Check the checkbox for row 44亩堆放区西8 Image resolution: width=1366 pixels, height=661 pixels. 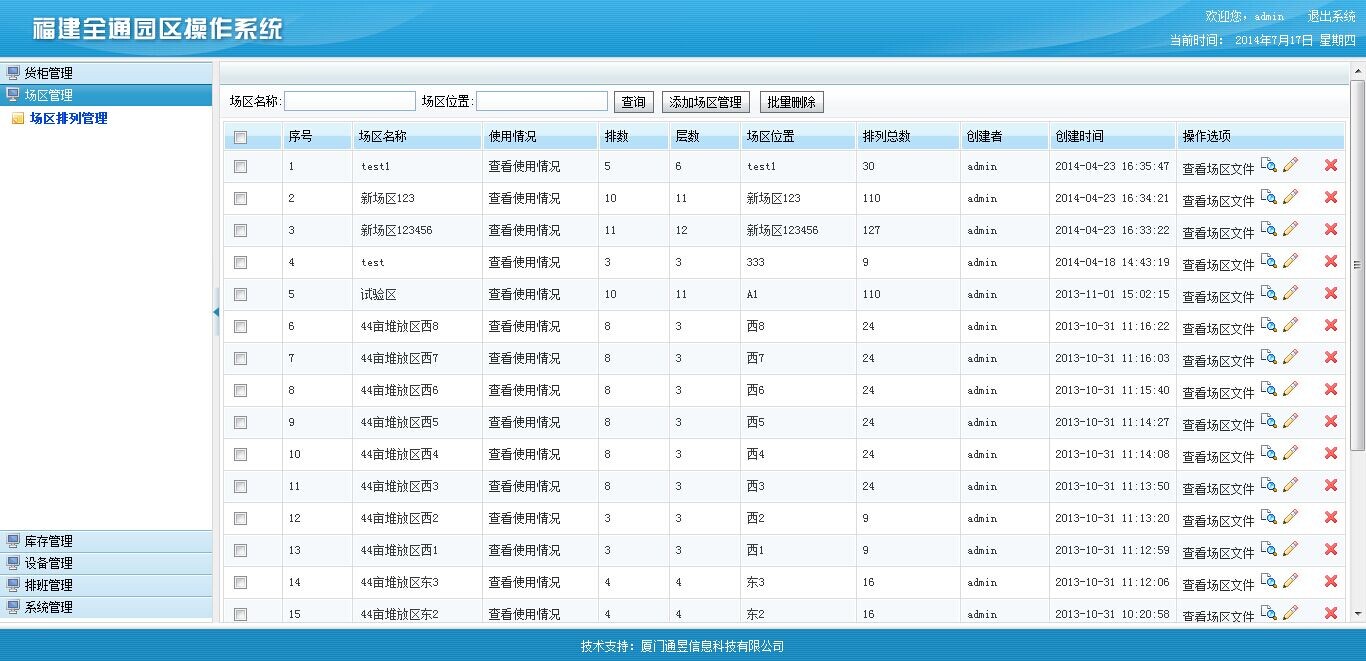tap(240, 327)
